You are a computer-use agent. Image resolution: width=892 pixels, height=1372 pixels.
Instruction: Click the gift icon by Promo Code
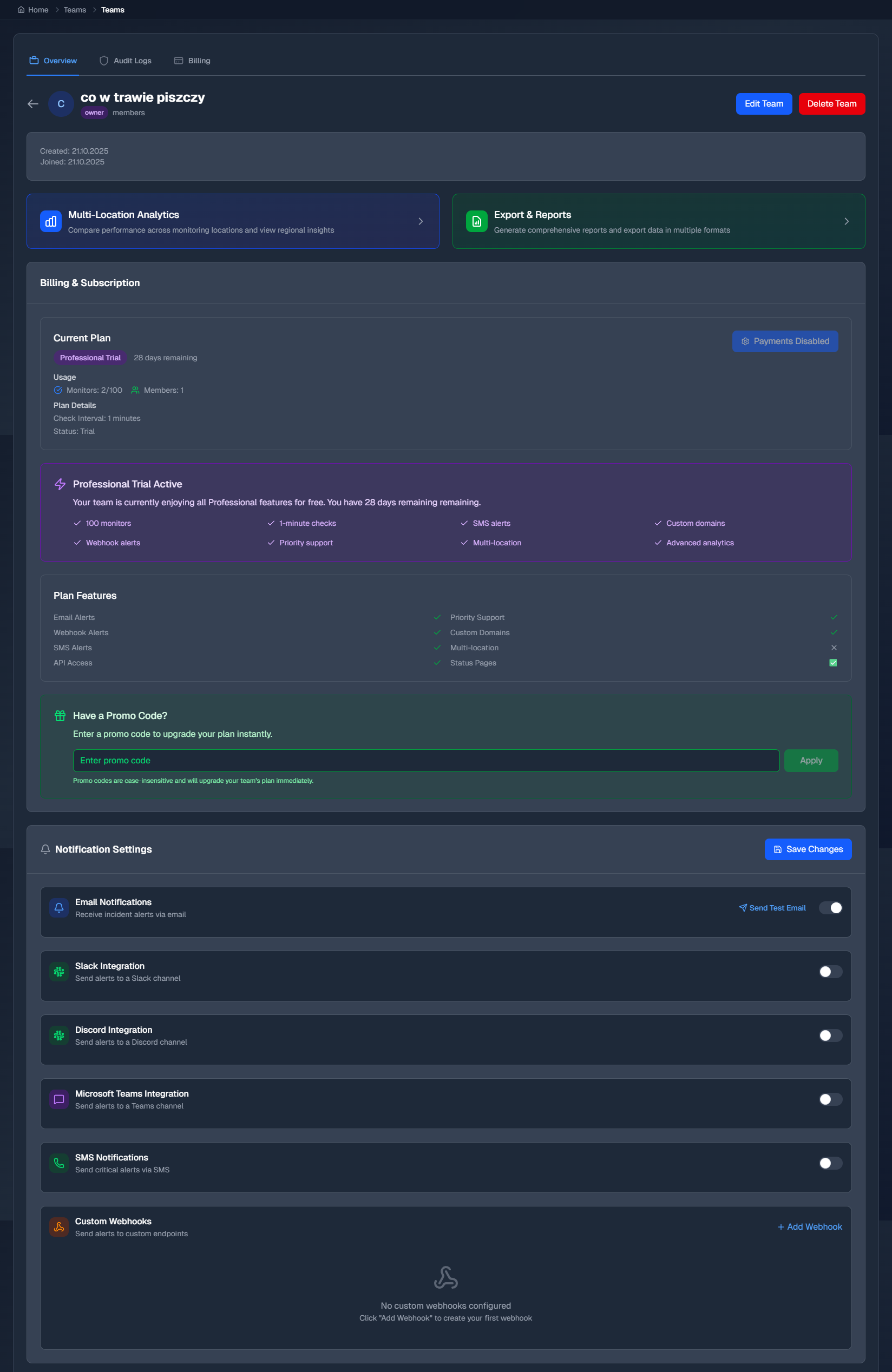[60, 715]
